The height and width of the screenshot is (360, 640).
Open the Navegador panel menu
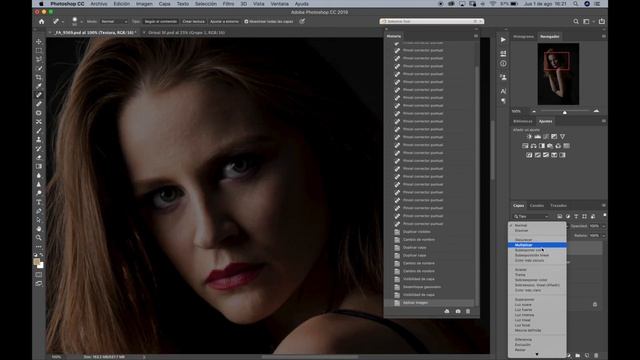[x=604, y=36]
